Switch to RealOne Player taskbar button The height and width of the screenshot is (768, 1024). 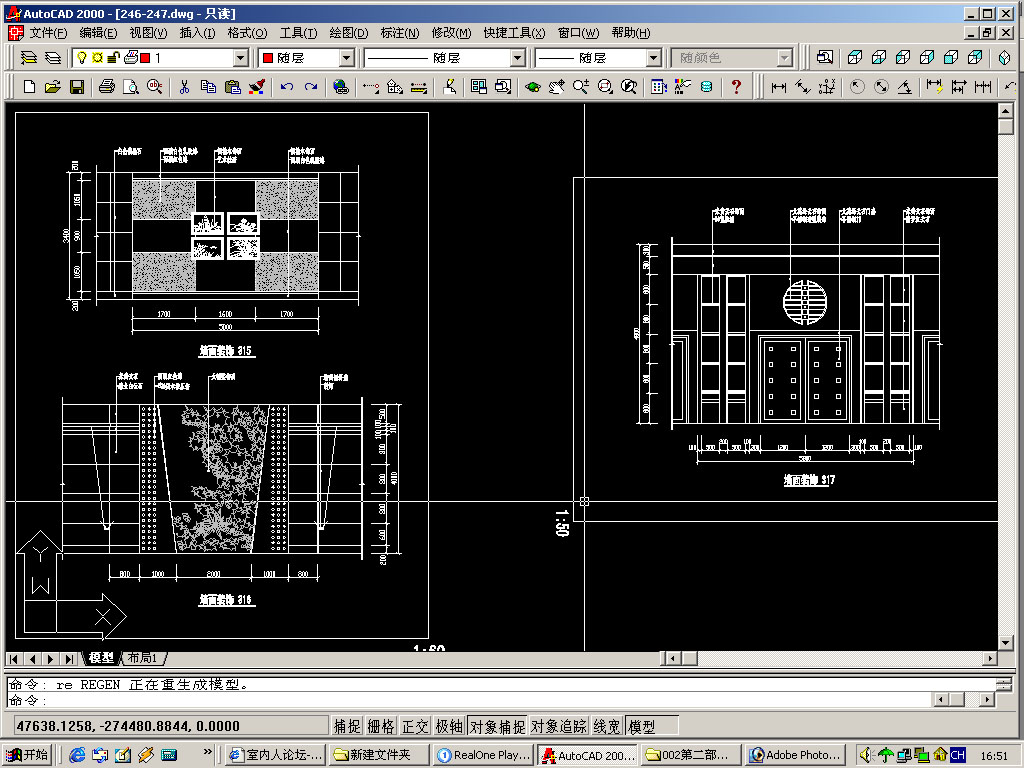[x=483, y=755]
